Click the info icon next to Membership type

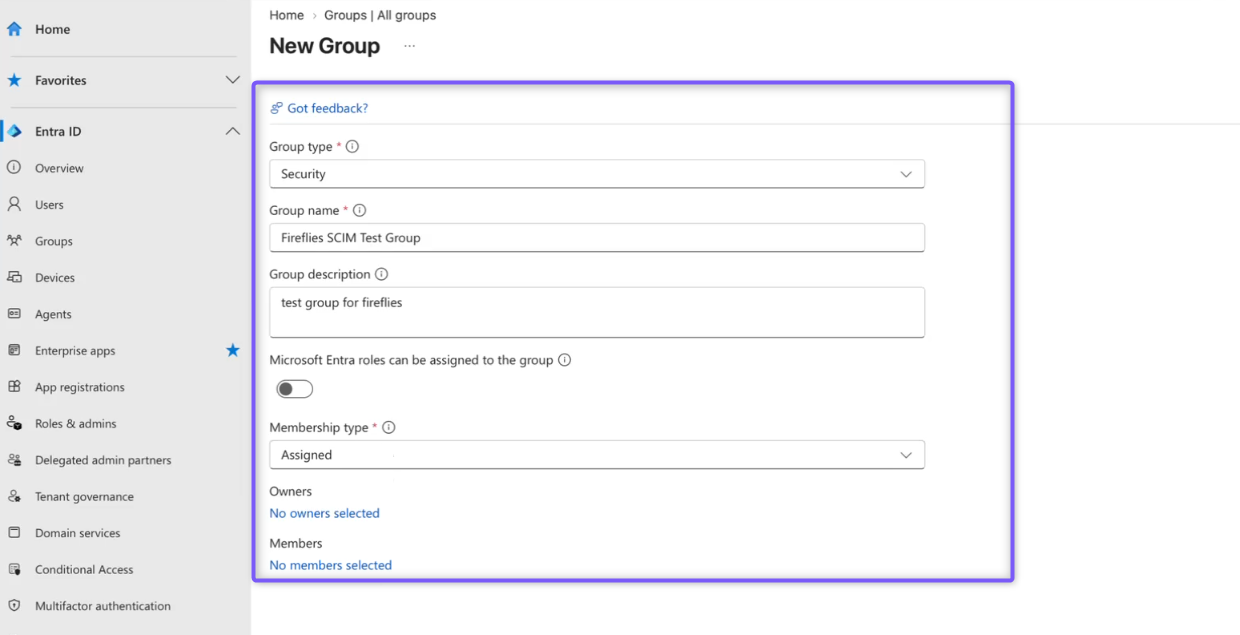[x=389, y=427]
